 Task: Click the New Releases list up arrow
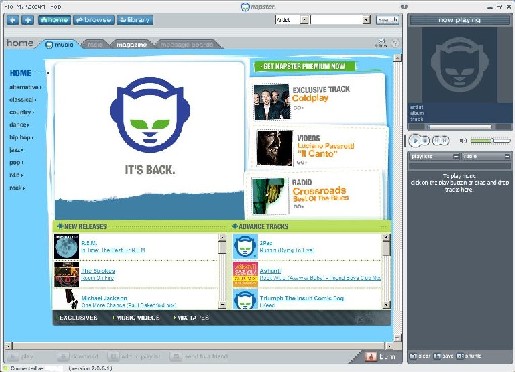pos(222,237)
